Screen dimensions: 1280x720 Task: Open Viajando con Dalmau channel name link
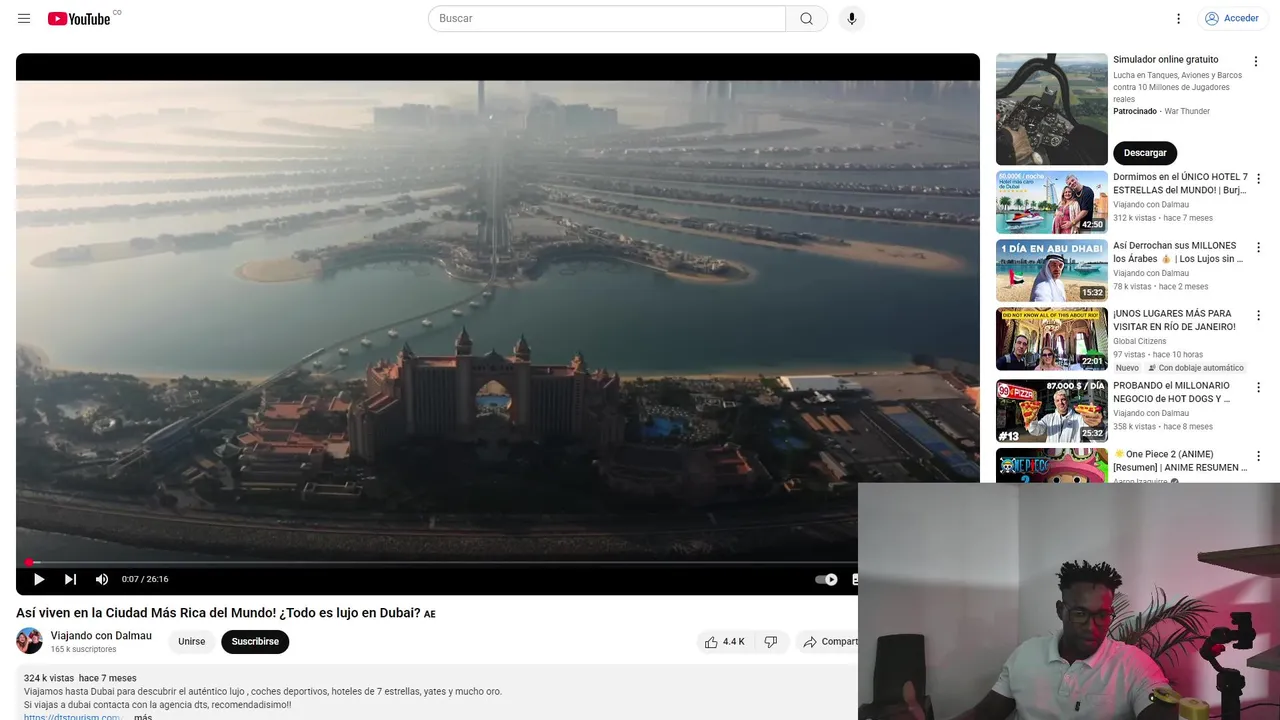[101, 635]
